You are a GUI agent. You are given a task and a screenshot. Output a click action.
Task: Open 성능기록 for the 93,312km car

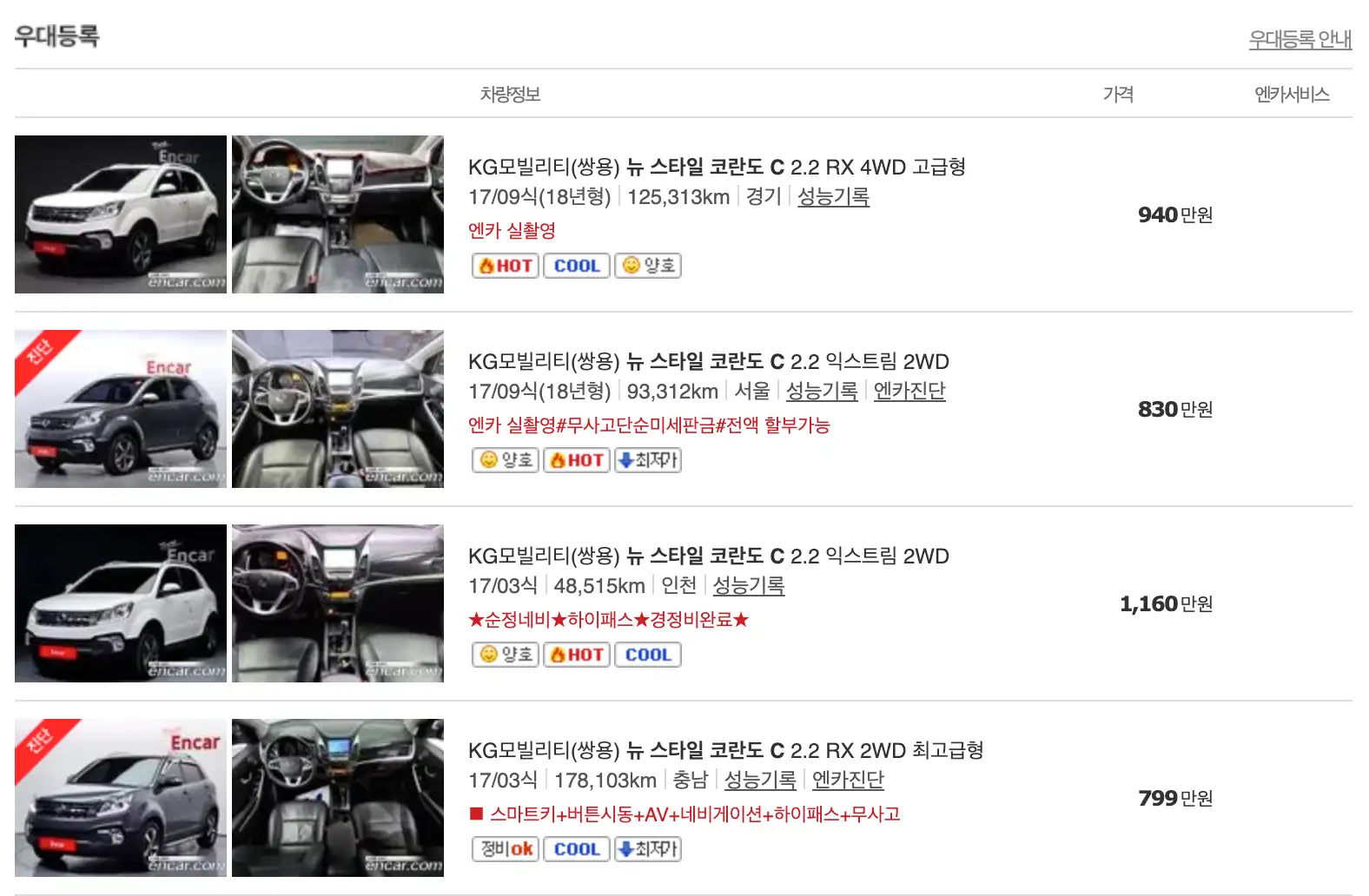click(822, 392)
